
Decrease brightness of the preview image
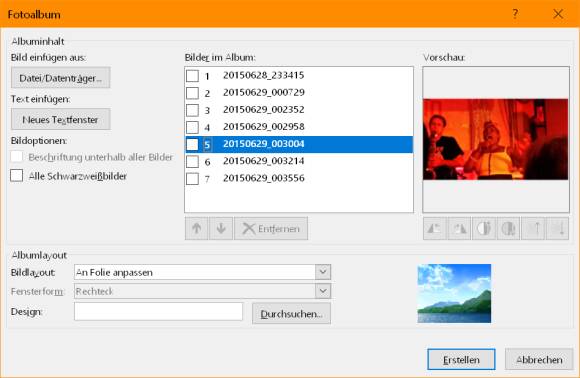pyautogui.click(x=557, y=229)
